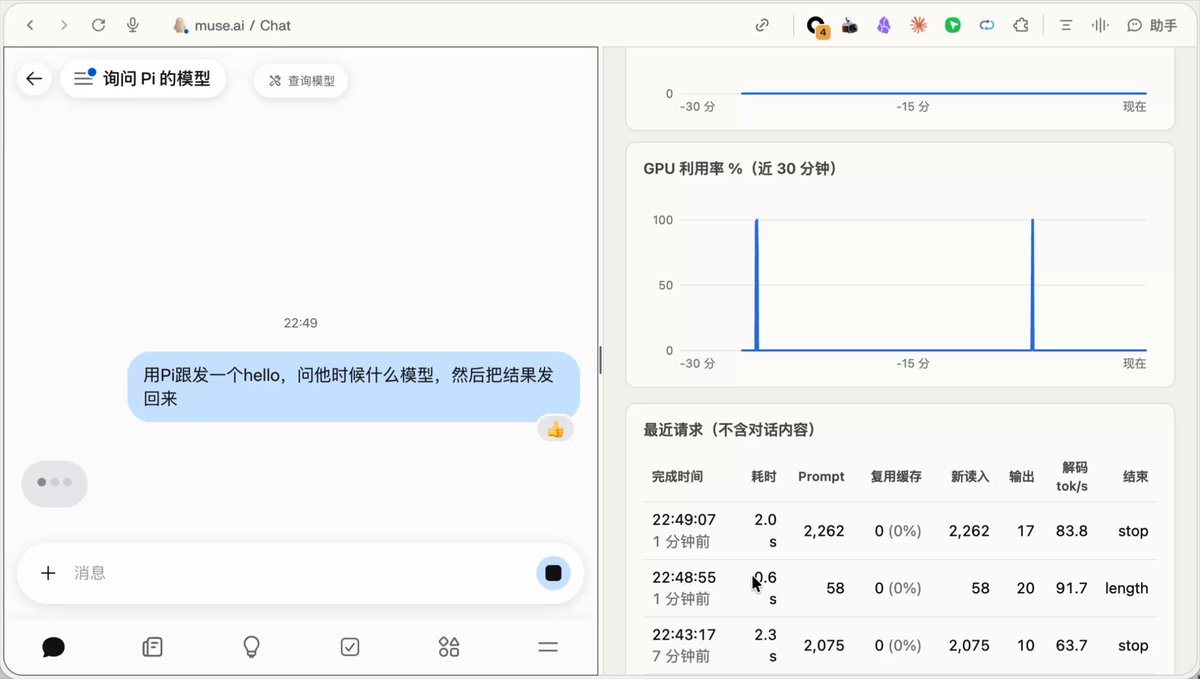1200x679 pixels.
Task: Open the three-line list icon beside the waveform
Action: point(1066,25)
